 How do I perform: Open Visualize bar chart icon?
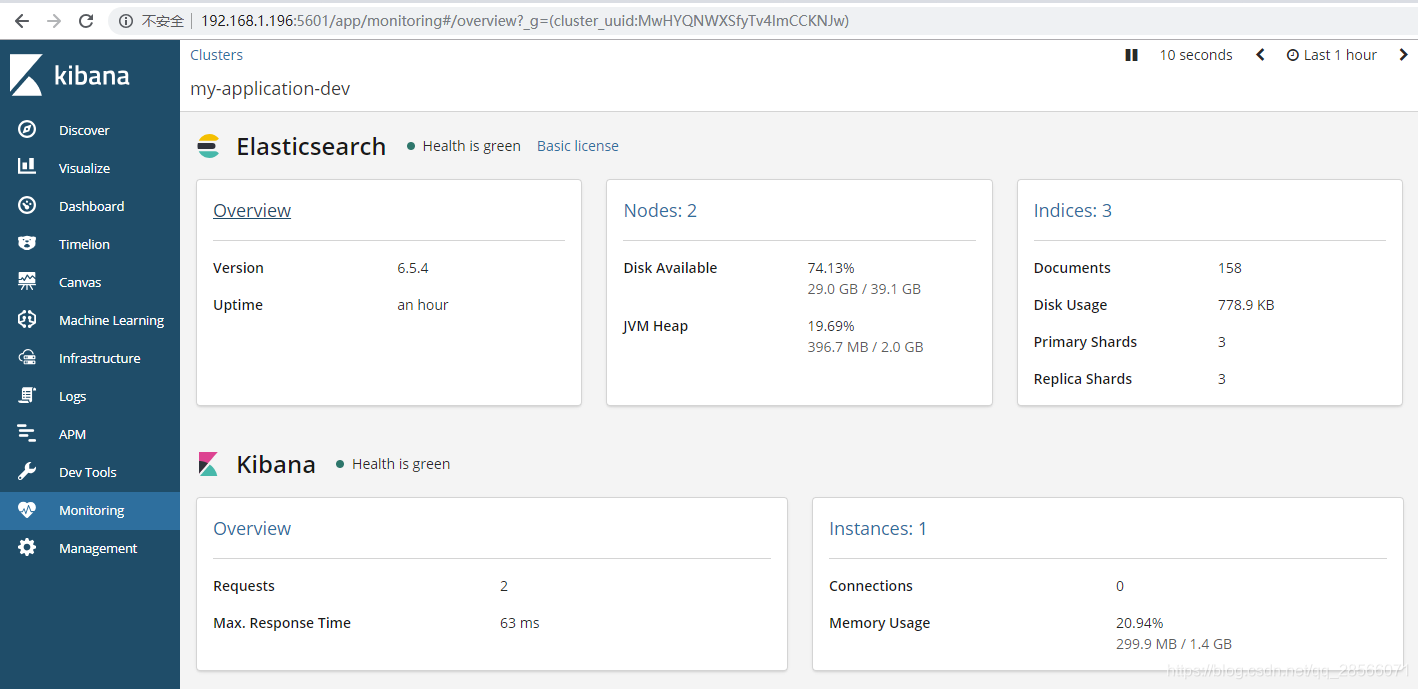tap(27, 168)
